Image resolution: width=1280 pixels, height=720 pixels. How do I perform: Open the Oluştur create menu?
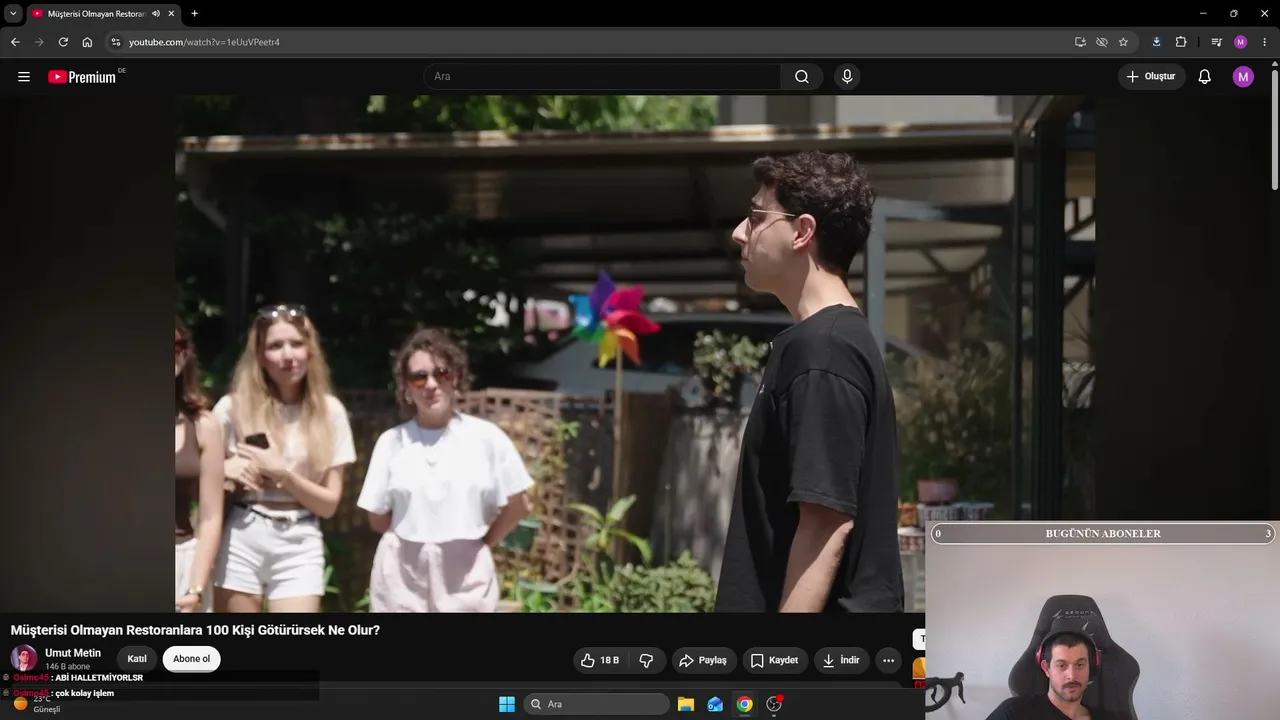click(1152, 77)
